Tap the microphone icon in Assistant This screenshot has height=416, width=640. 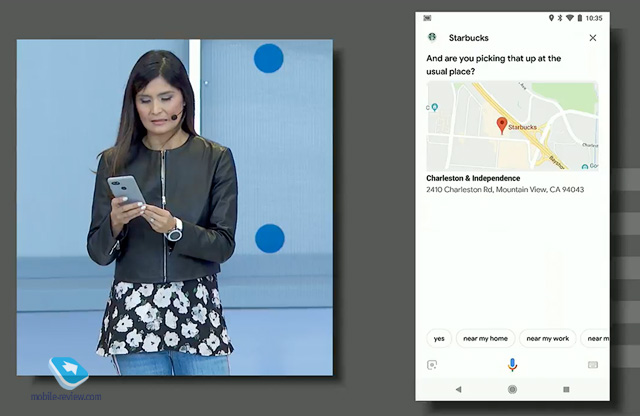tap(512, 364)
